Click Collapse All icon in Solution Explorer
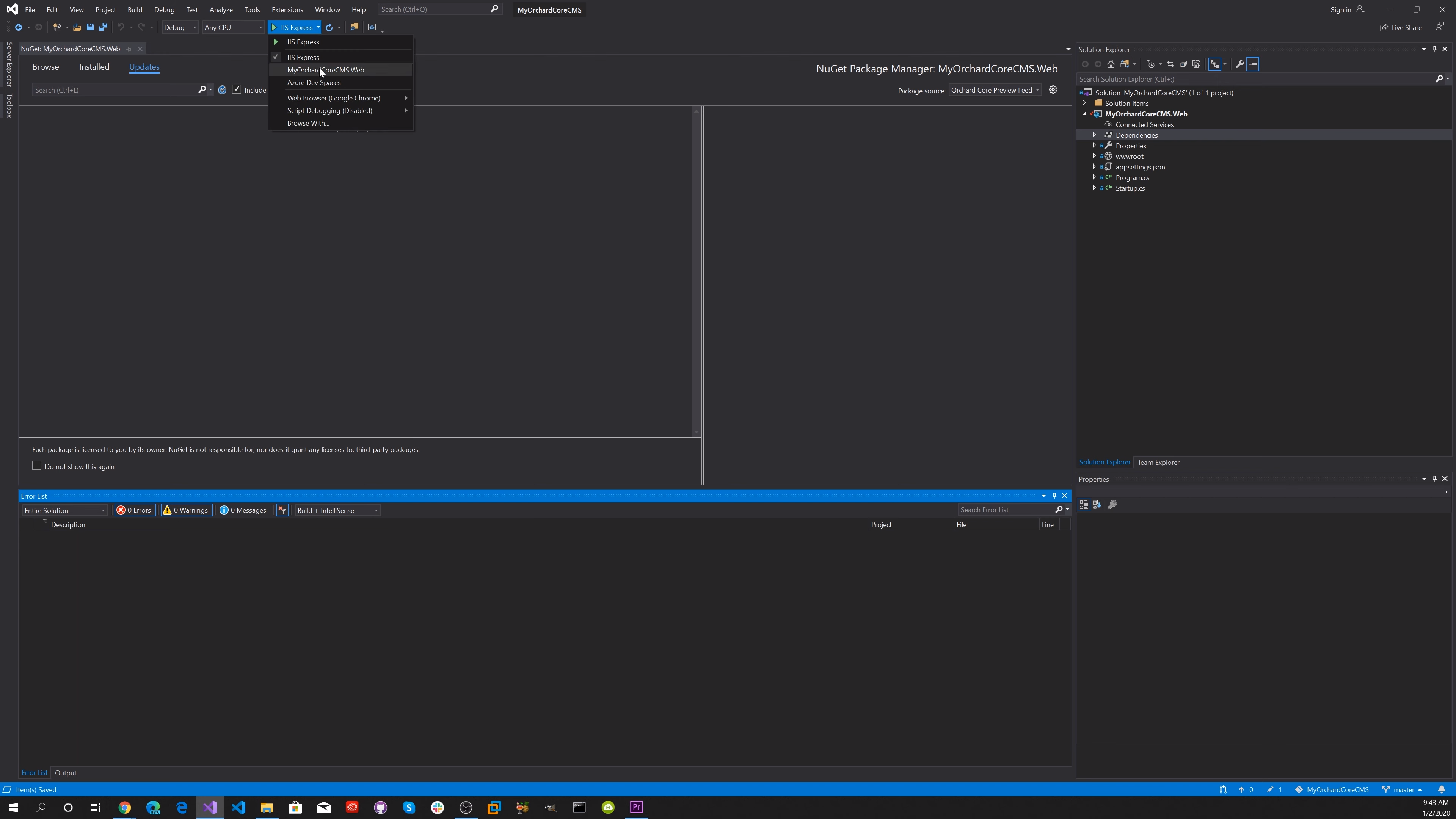Viewport: 1456px width, 819px height. 1183,64
